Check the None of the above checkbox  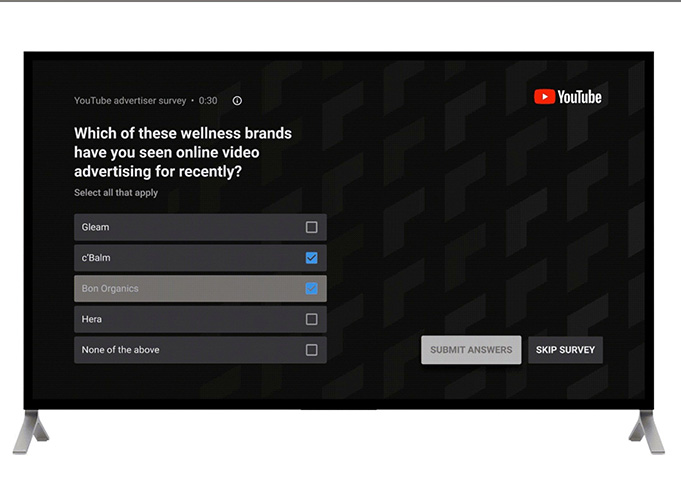coord(311,350)
